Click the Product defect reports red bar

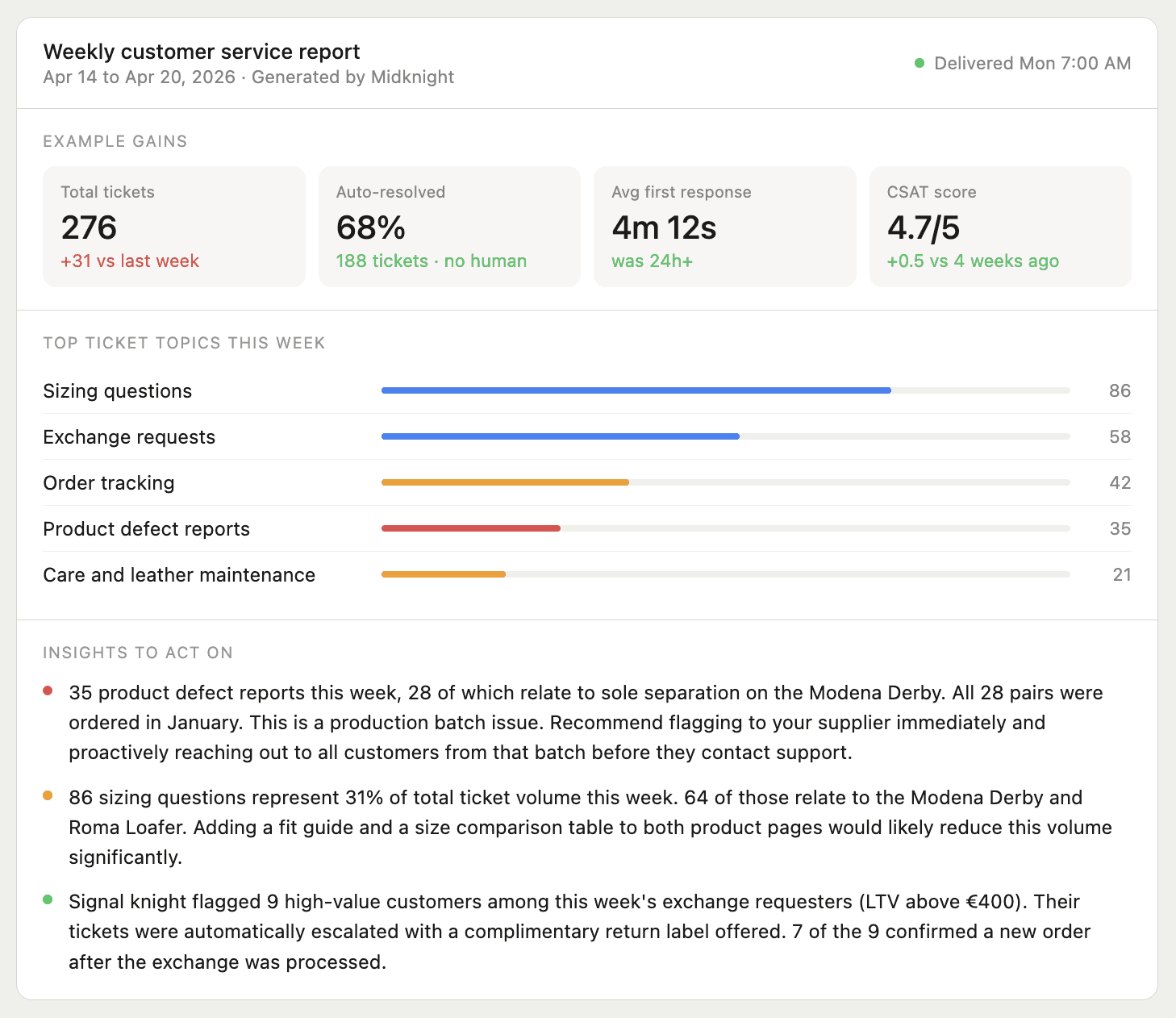pos(471,528)
